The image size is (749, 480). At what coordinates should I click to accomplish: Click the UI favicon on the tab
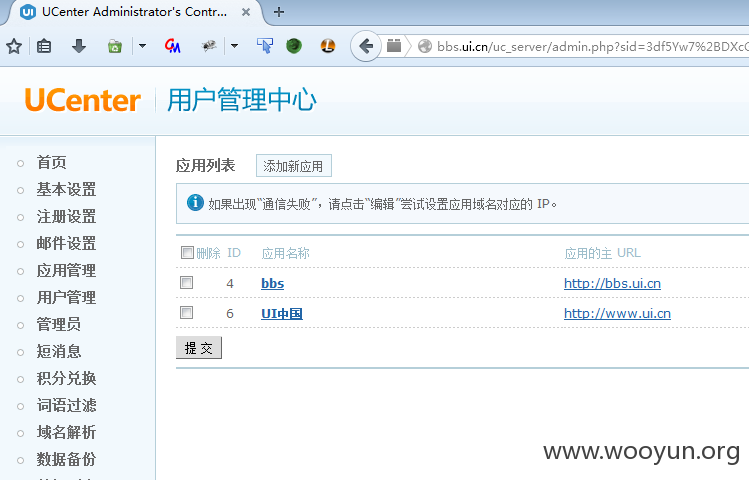28,12
